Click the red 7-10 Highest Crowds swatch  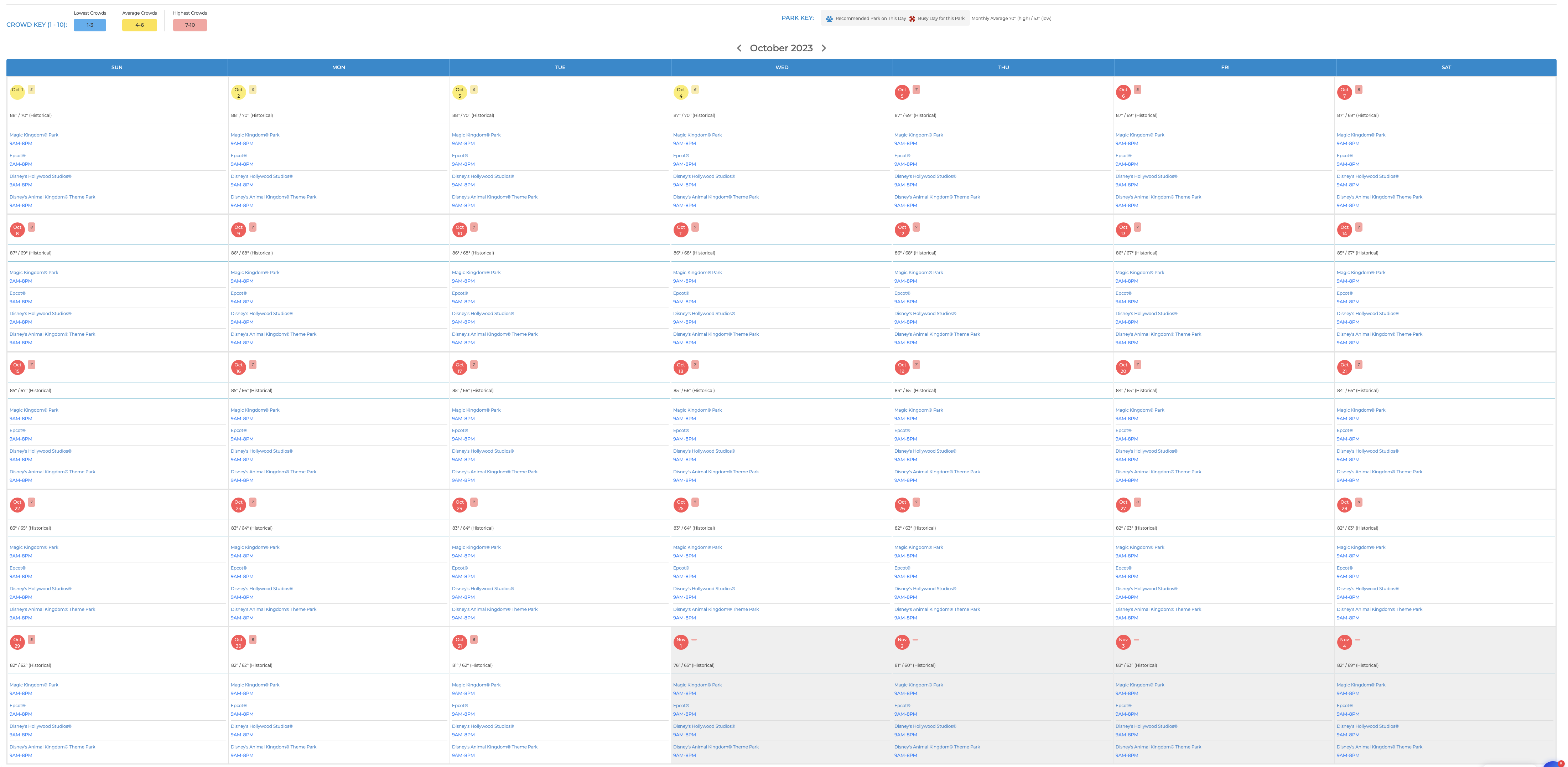click(190, 25)
